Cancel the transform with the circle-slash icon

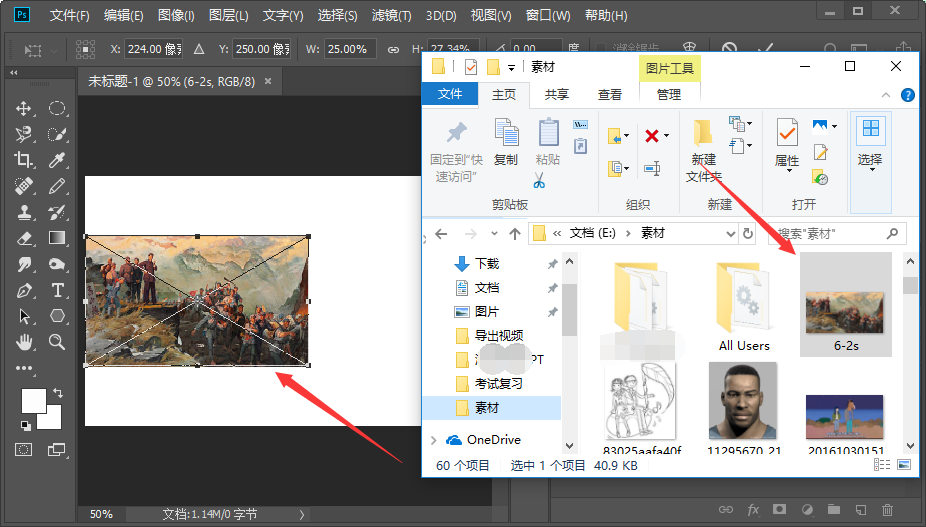(x=729, y=49)
